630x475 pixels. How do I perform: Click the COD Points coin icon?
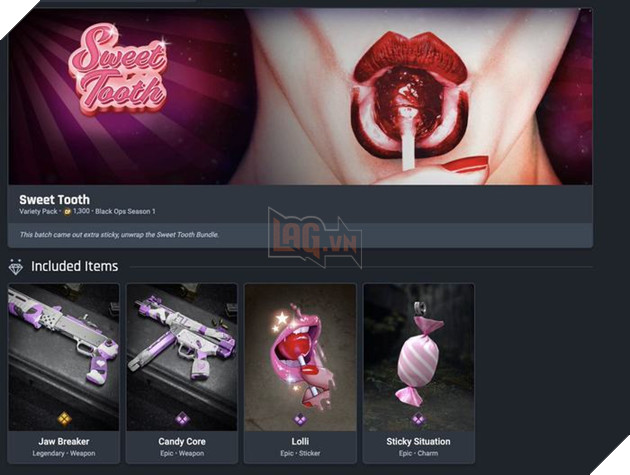pyautogui.click(x=68, y=211)
